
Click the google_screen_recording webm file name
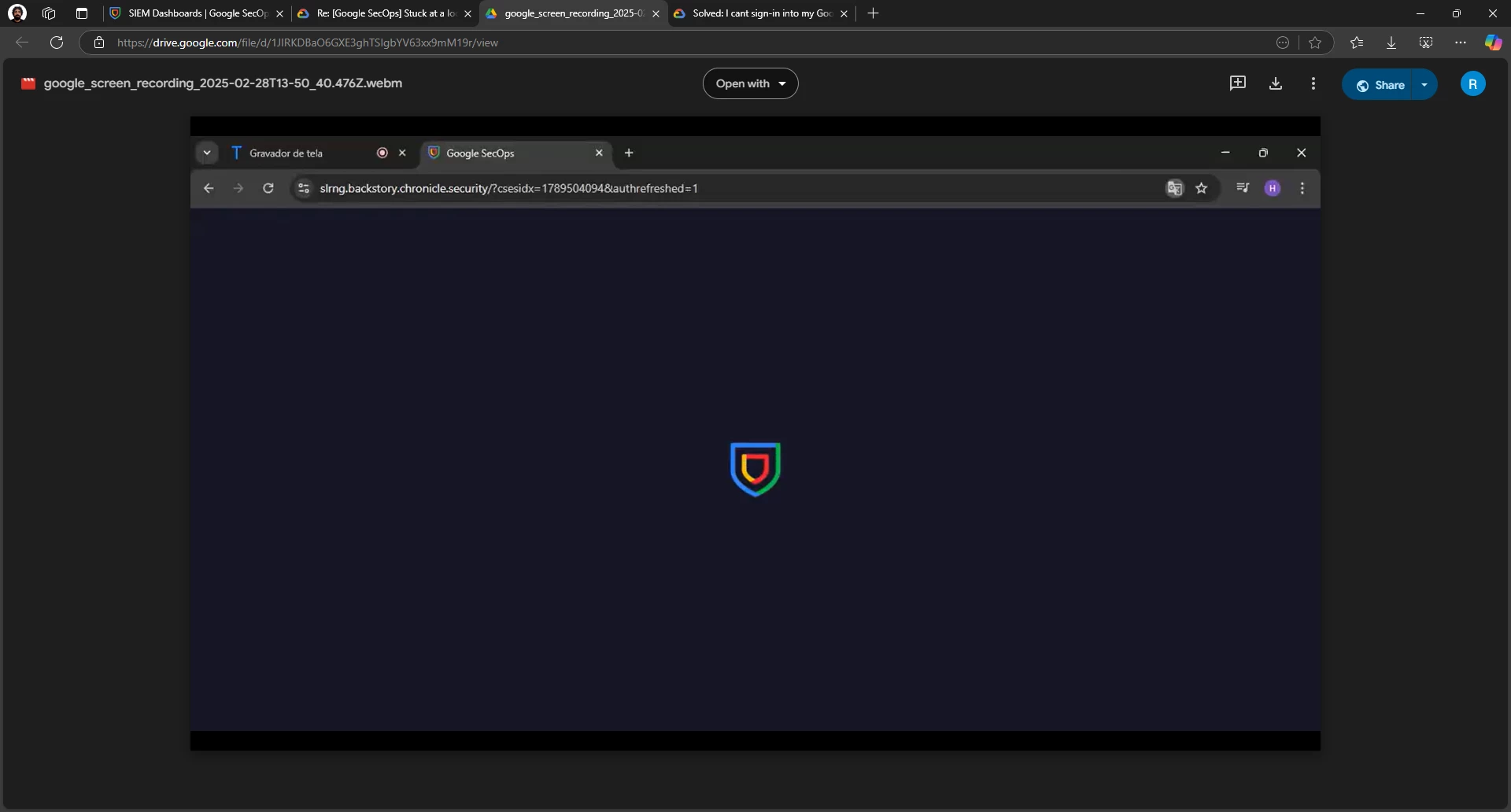pyautogui.click(x=223, y=83)
